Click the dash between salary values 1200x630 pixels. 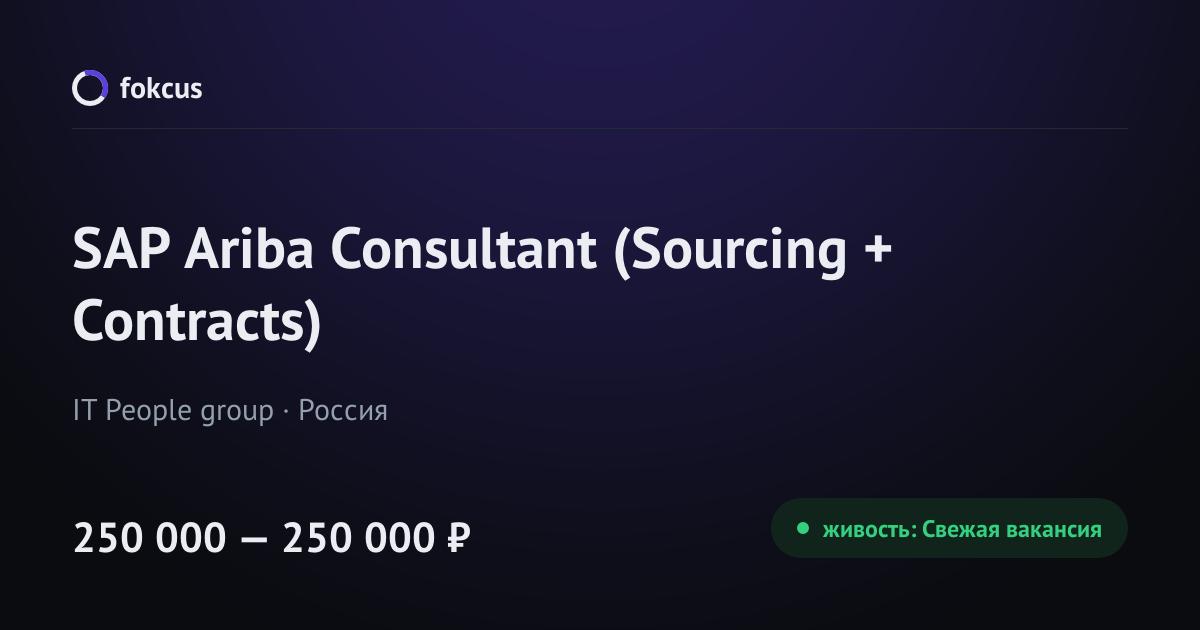[255, 540]
